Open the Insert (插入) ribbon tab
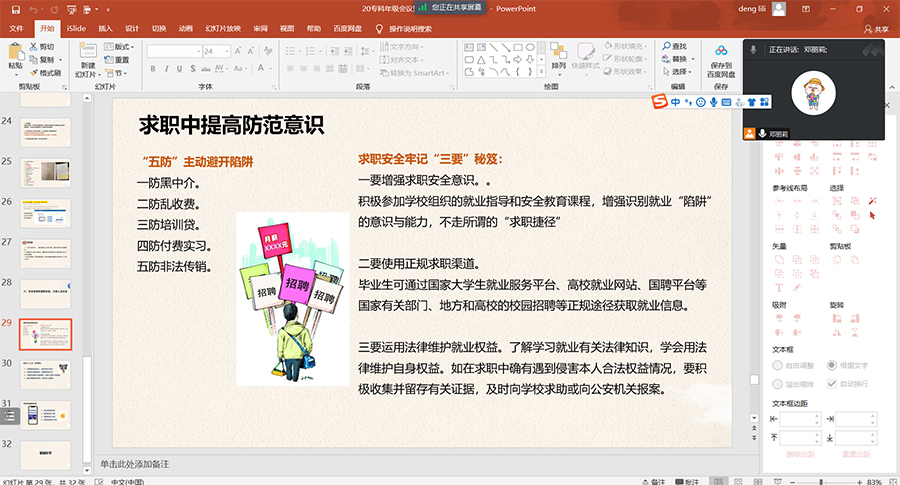The width and height of the screenshot is (900, 485). (x=105, y=29)
